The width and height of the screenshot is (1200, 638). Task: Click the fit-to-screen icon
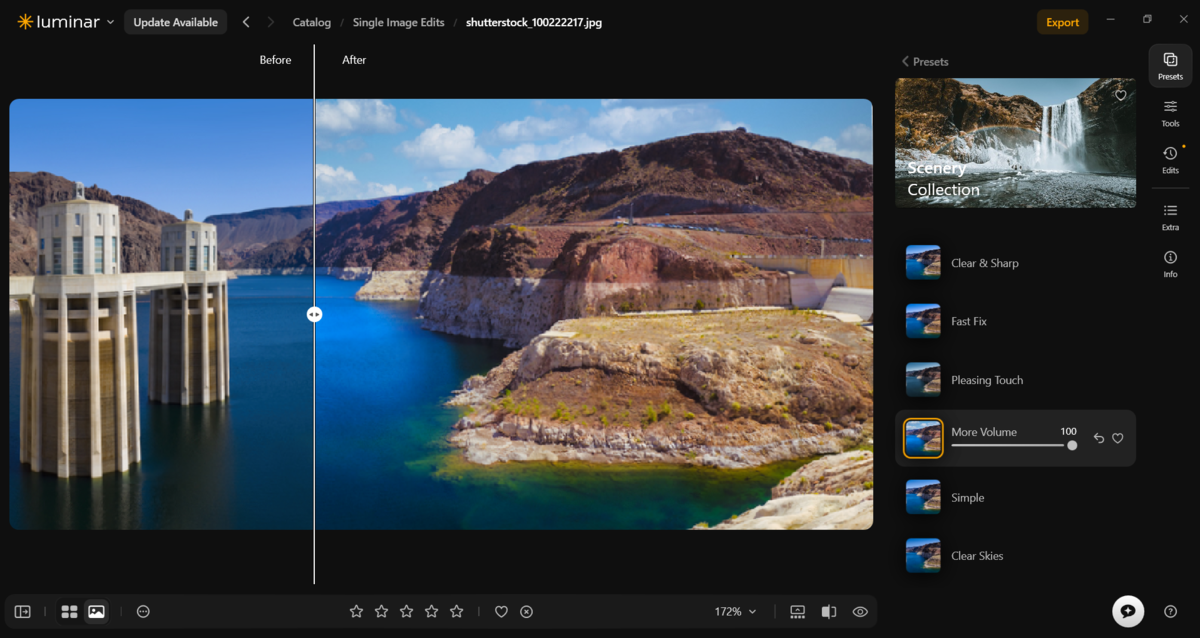[797, 611]
